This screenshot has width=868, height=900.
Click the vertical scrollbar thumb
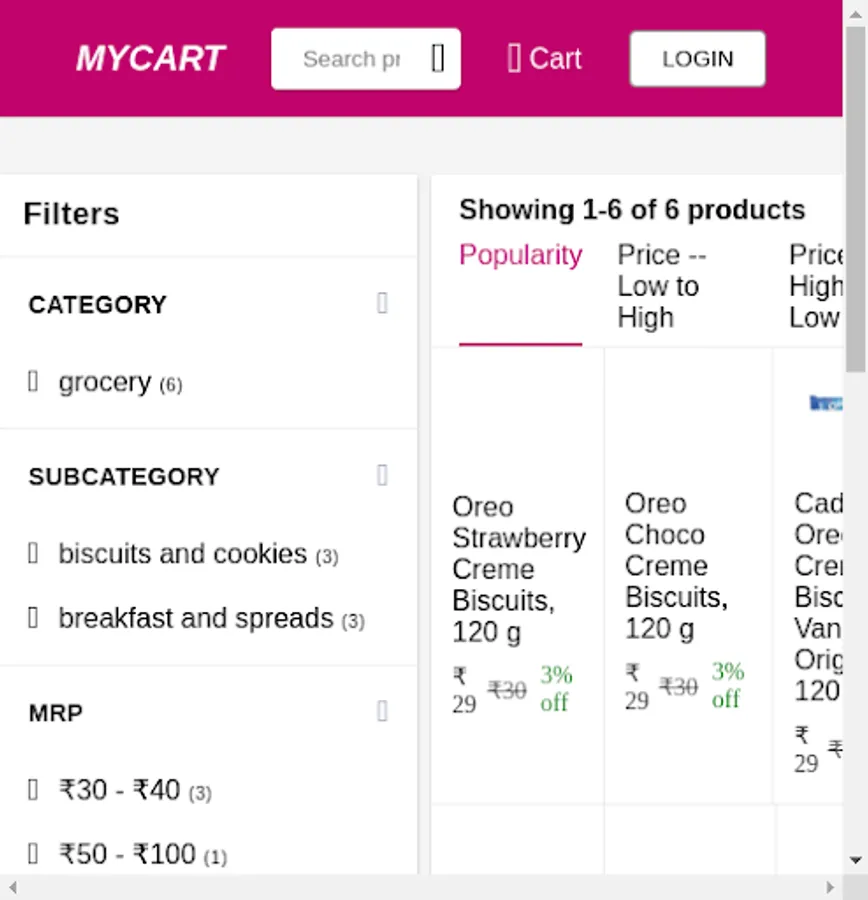coord(855,200)
